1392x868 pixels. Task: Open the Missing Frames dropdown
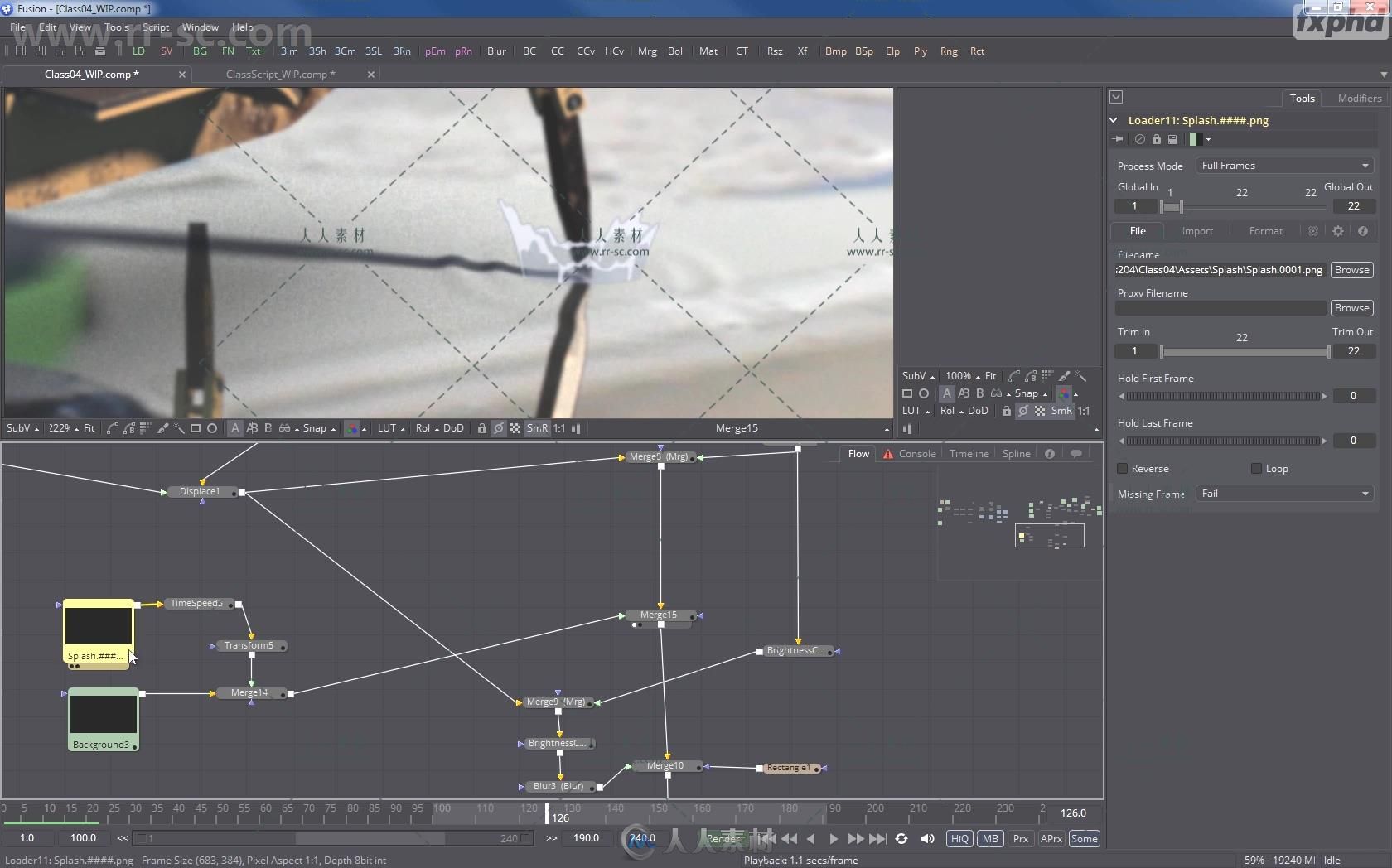coord(1284,494)
